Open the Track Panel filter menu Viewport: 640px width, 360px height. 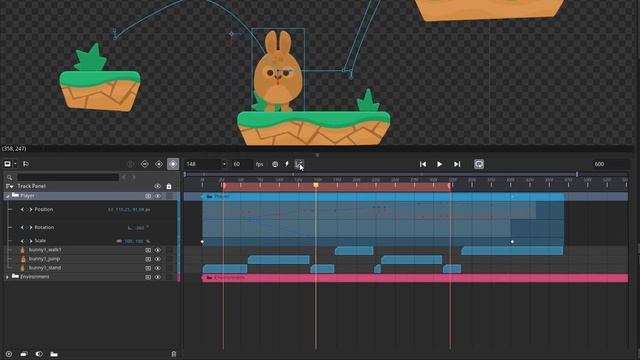tap(9, 186)
